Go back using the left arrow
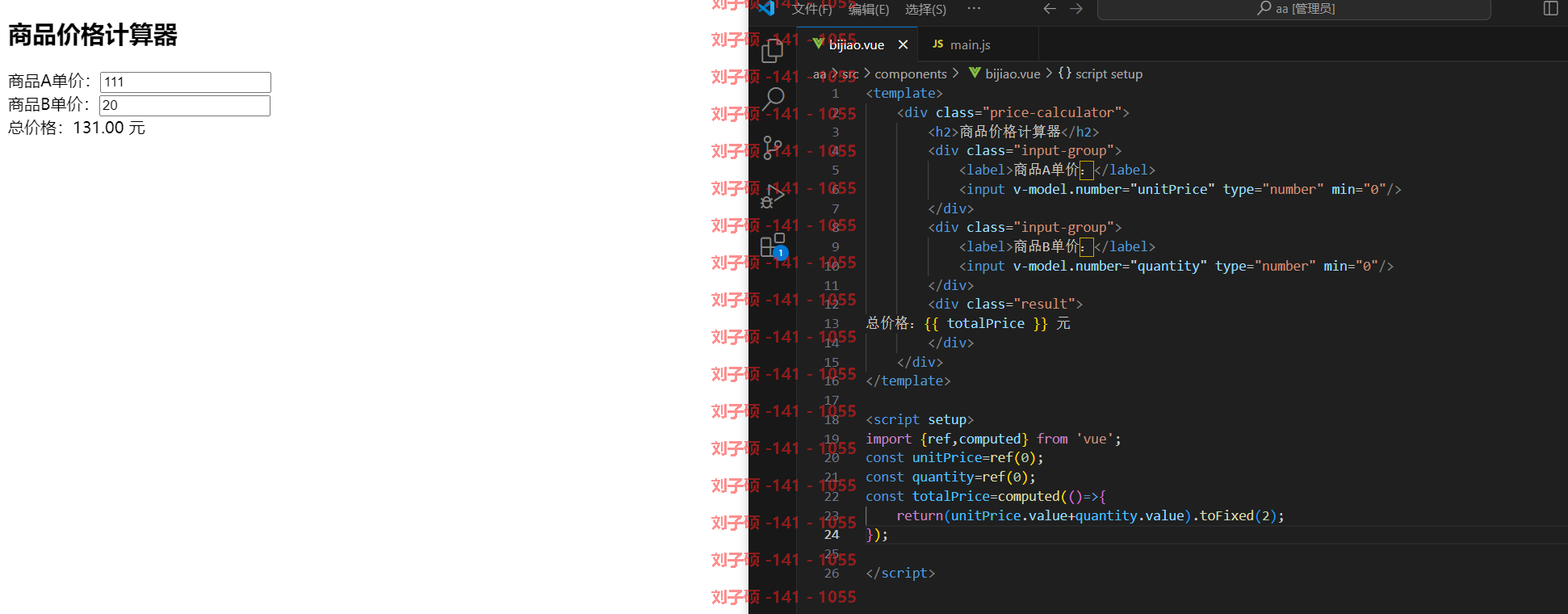The image size is (1568, 614). tap(1050, 9)
